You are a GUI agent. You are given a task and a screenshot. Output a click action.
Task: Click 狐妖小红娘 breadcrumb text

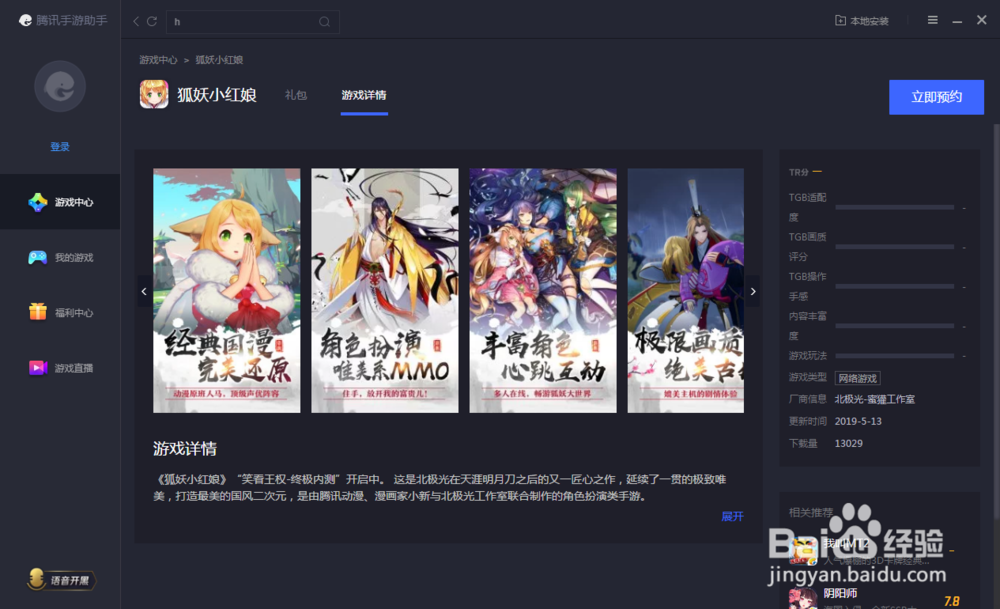click(219, 60)
